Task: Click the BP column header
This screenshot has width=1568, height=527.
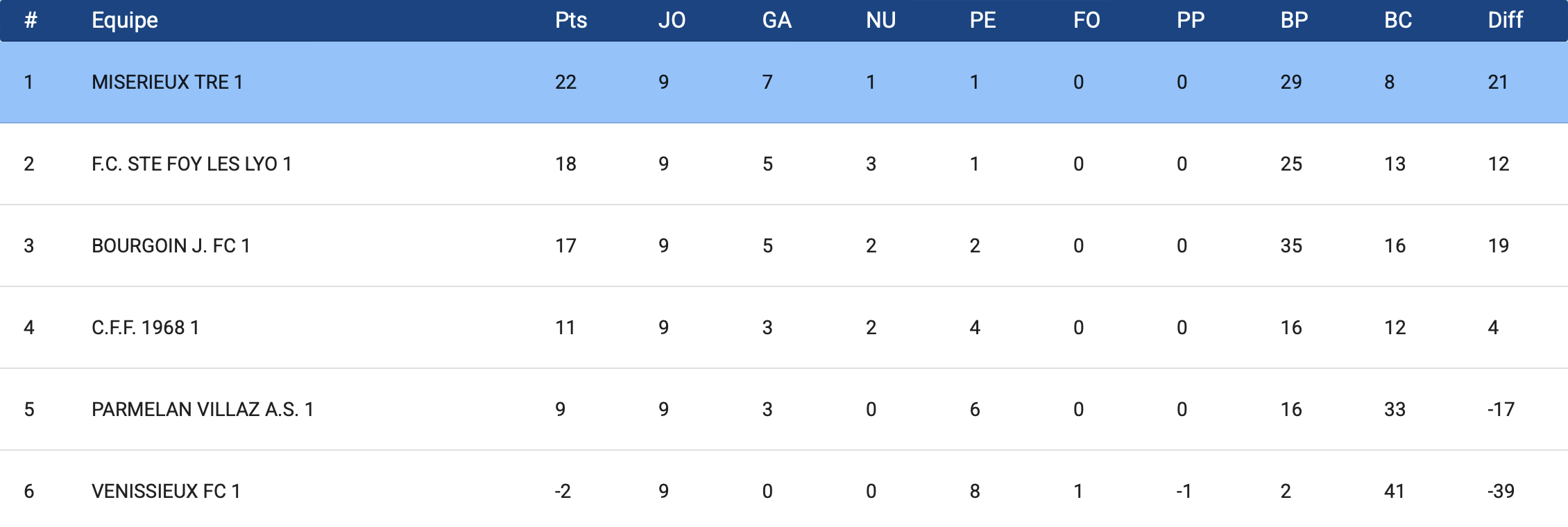Action: coord(1294,20)
